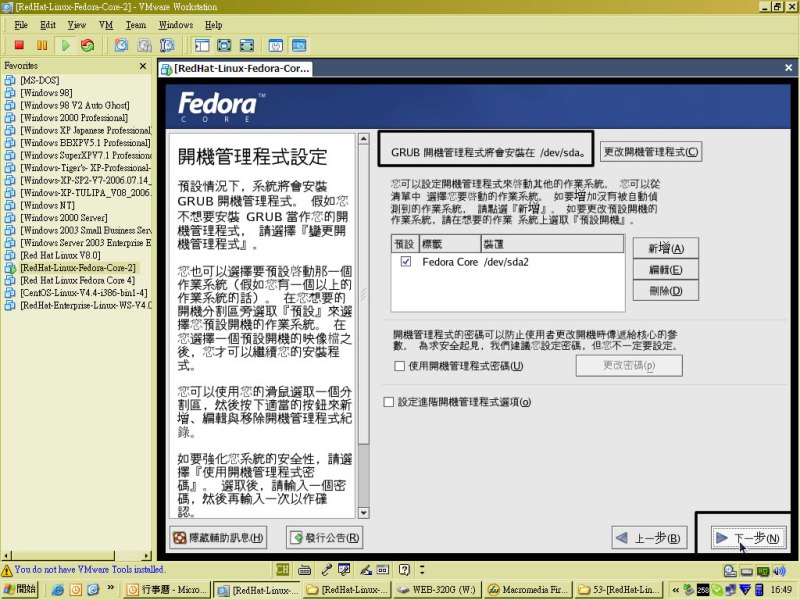
Task: Go back with 上一步(B) button
Action: point(648,538)
